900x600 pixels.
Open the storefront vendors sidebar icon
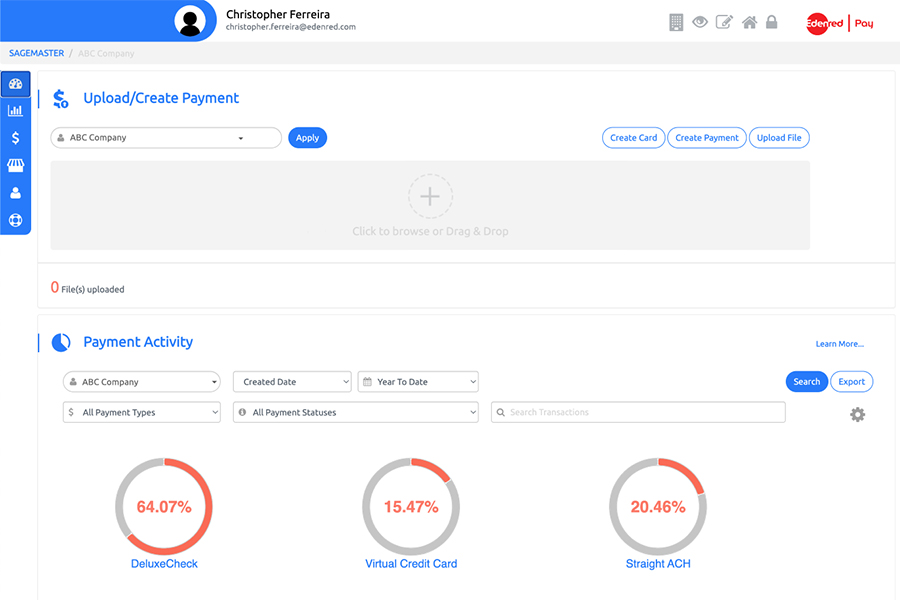click(x=15, y=165)
